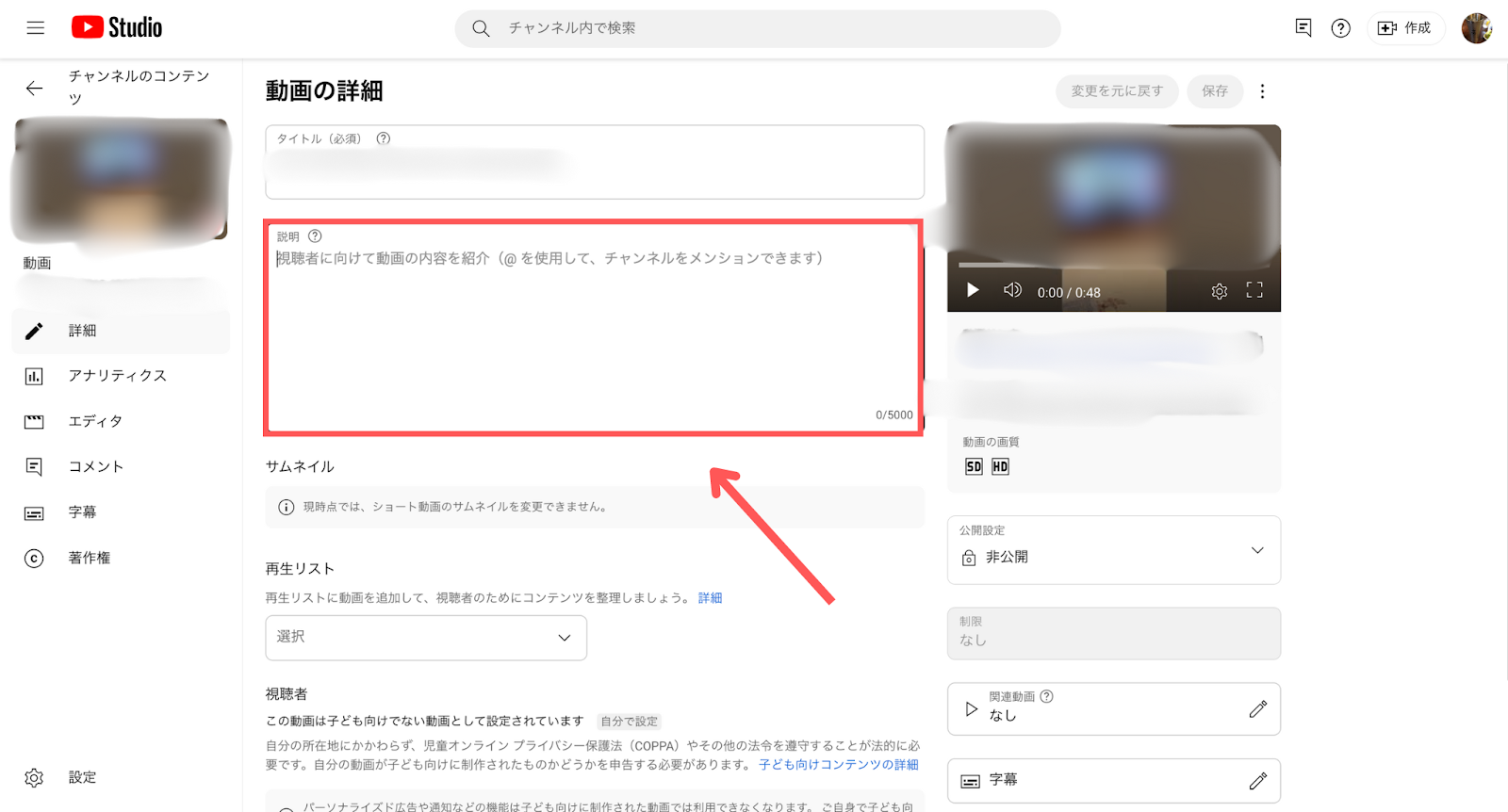The height and width of the screenshot is (812, 1508).
Task: Click the video preview progress bar
Action: [1113, 266]
